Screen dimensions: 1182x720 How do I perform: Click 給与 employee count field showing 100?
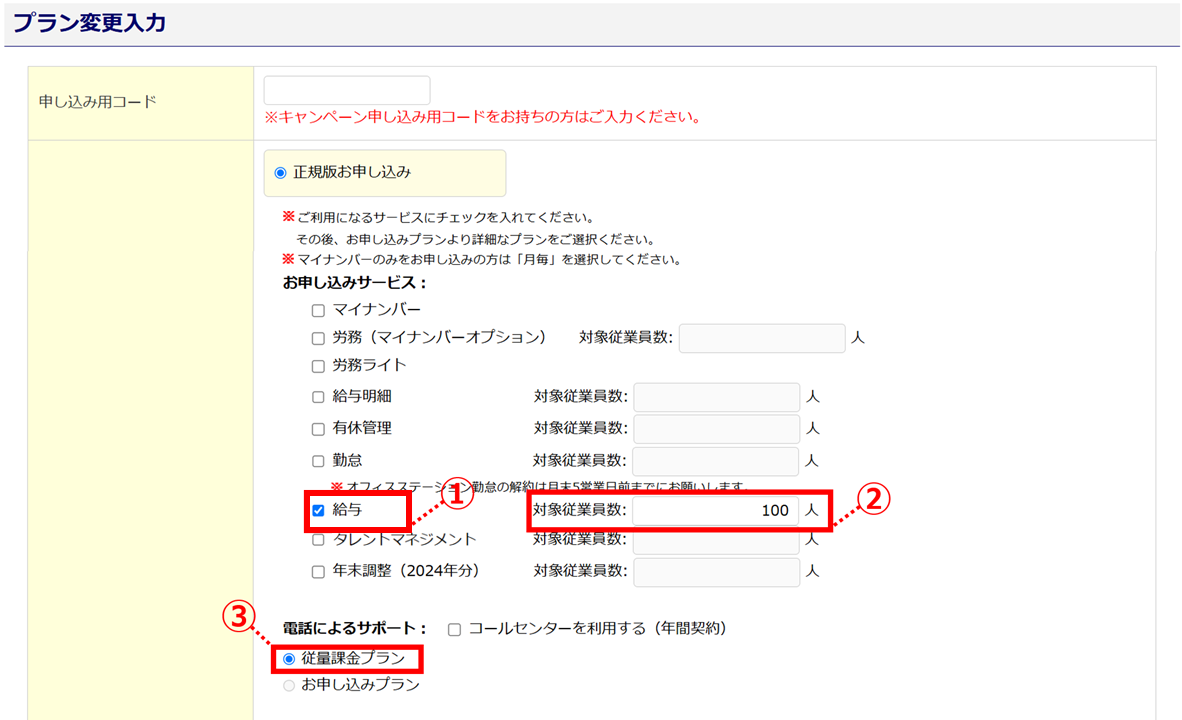point(715,510)
